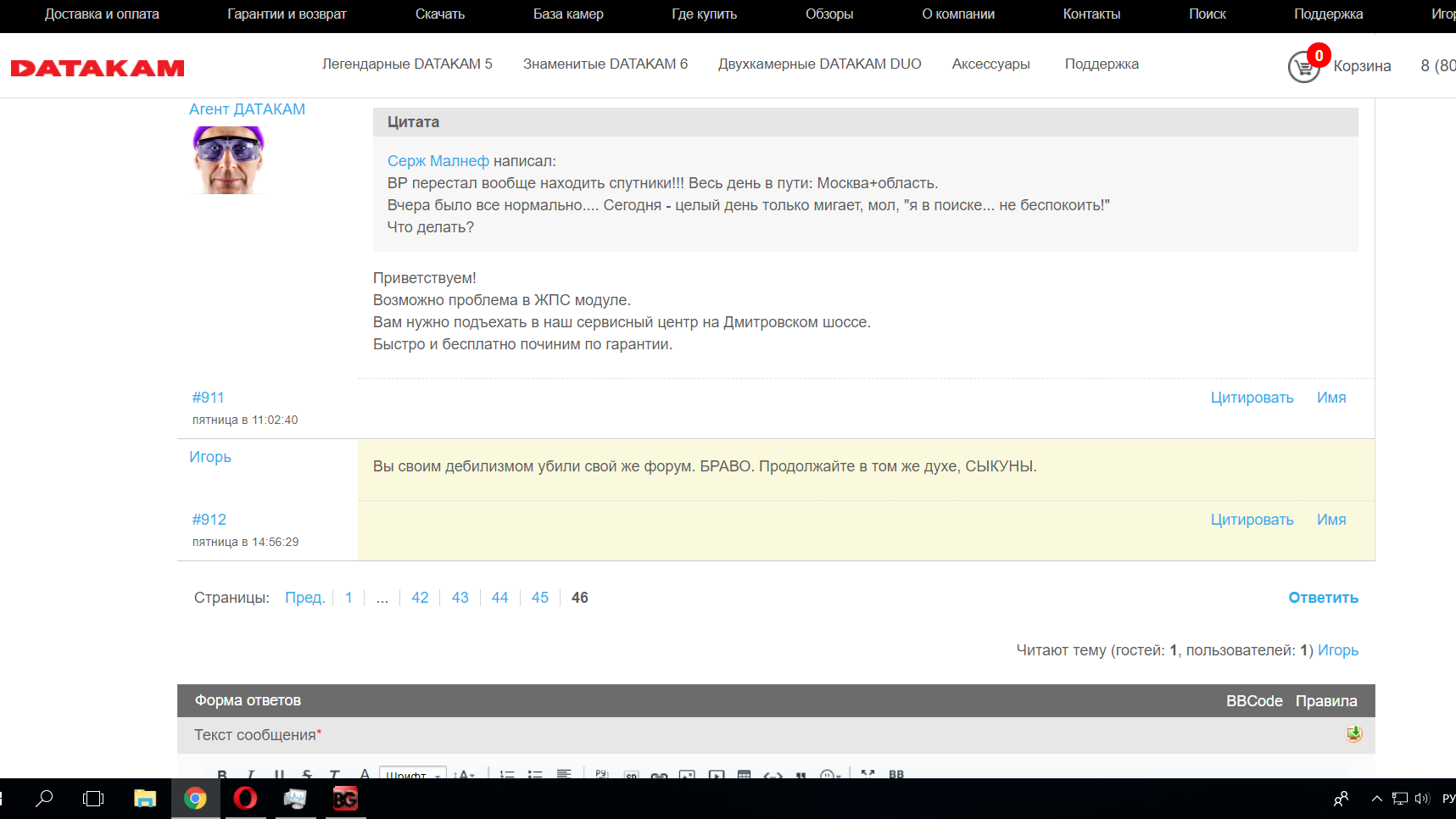This screenshot has height=819, width=1456.
Task: Click the Серж Малнеф author link
Action: click(438, 161)
